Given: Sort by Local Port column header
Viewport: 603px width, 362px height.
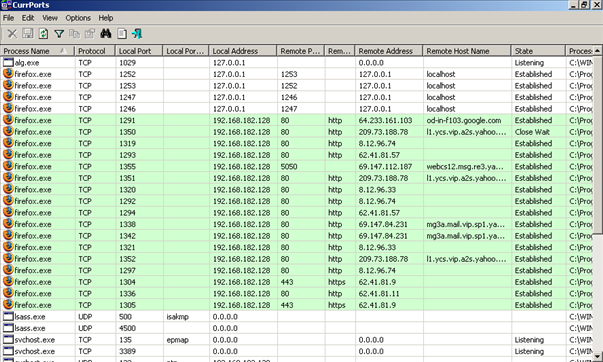Looking at the screenshot, I should tap(139, 51).
